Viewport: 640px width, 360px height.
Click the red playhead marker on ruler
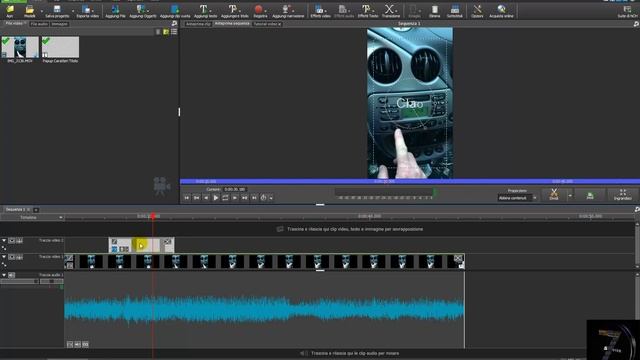153,216
